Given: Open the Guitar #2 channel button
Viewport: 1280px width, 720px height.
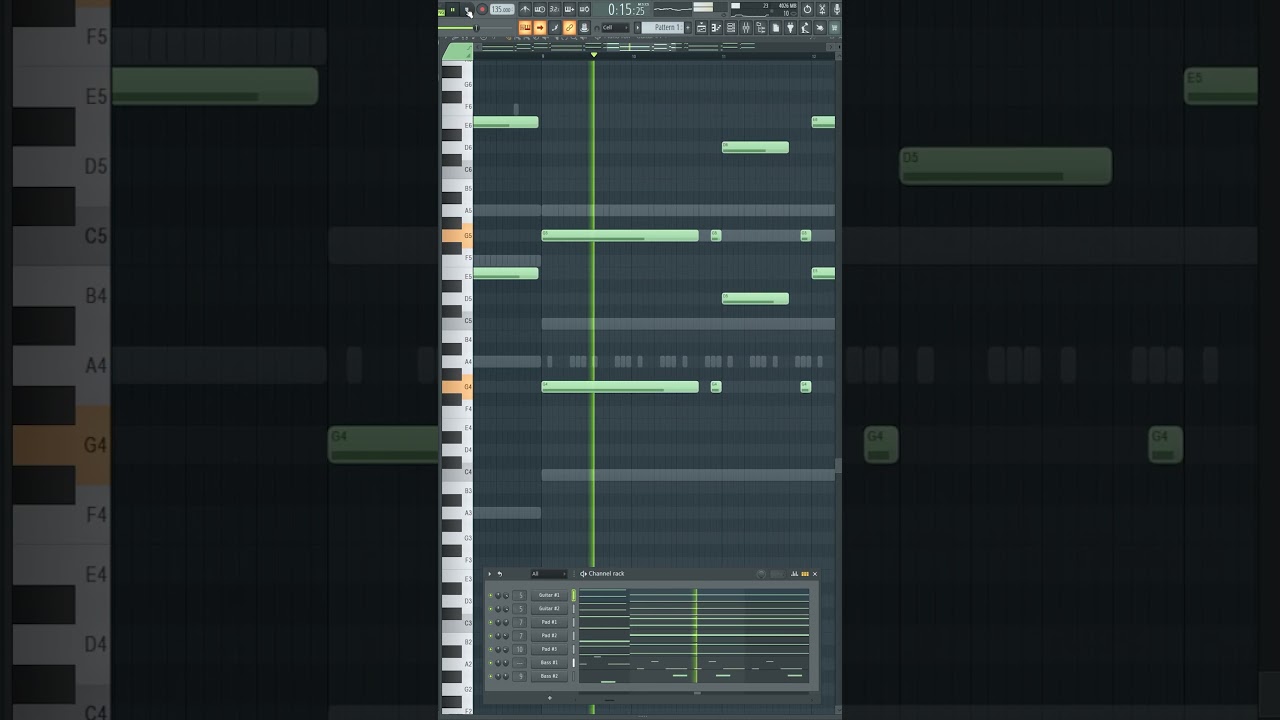Looking at the screenshot, I should point(549,609).
